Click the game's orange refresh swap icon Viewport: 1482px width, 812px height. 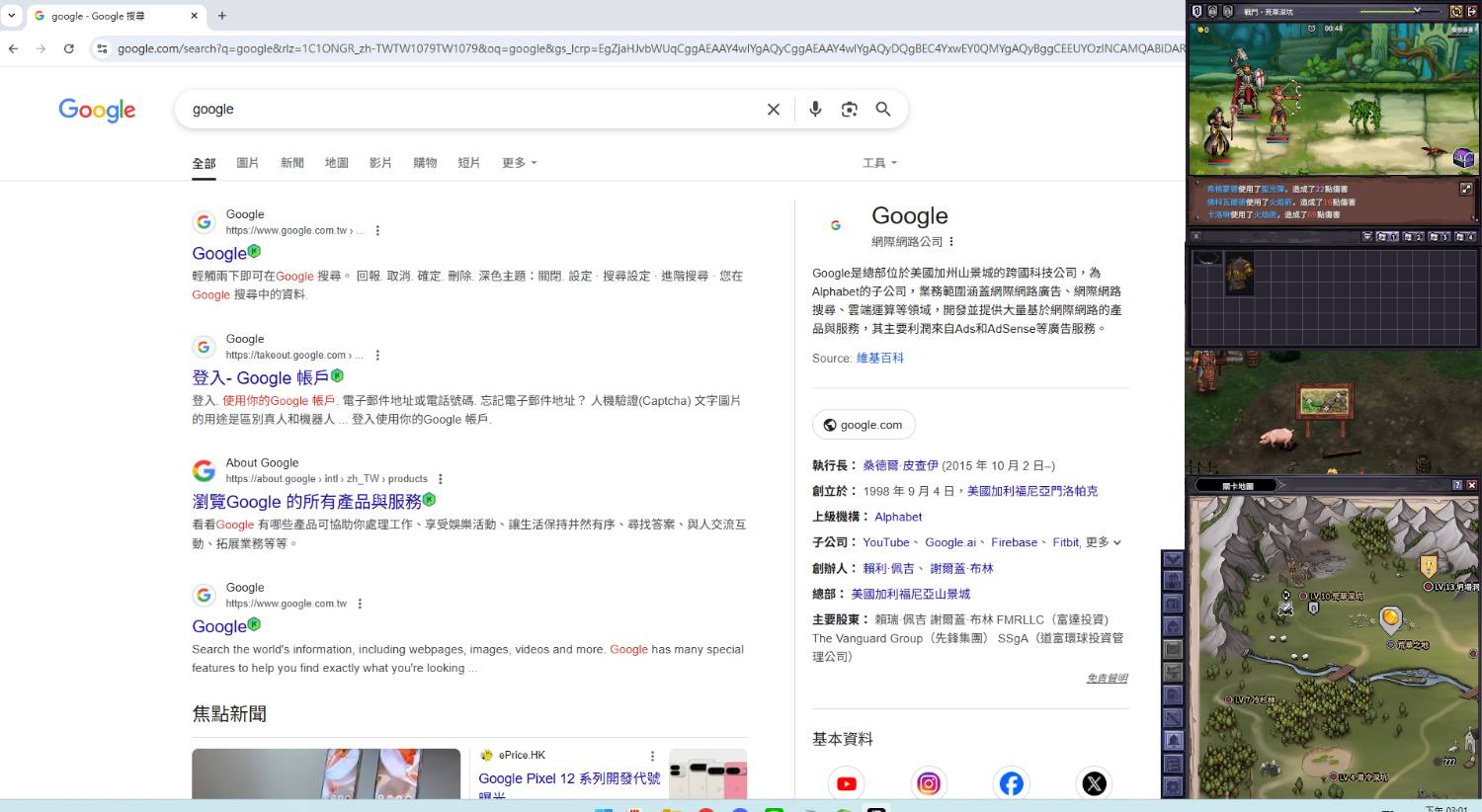click(1456, 12)
